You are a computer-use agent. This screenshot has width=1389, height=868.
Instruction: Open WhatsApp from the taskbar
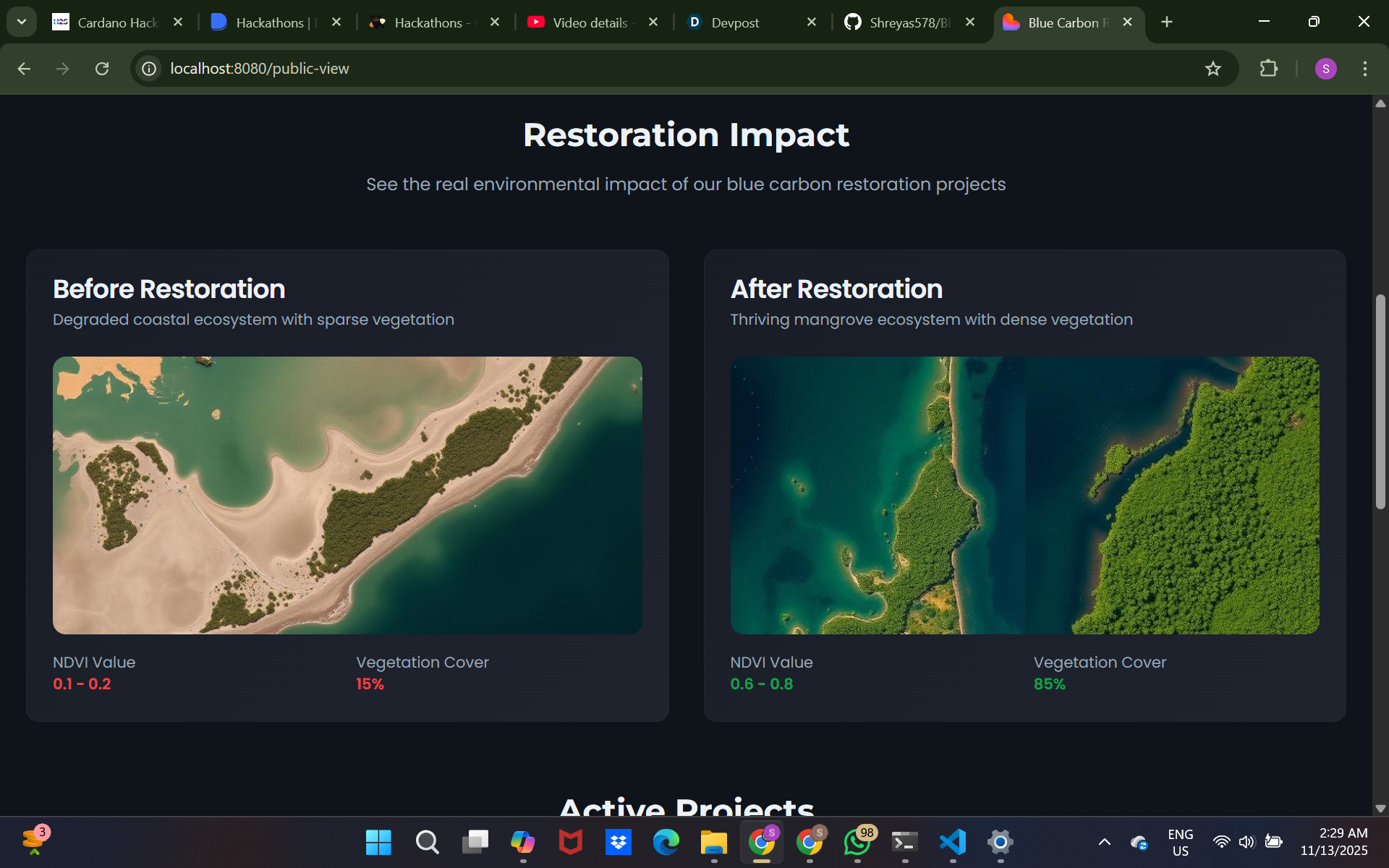pyautogui.click(x=857, y=842)
